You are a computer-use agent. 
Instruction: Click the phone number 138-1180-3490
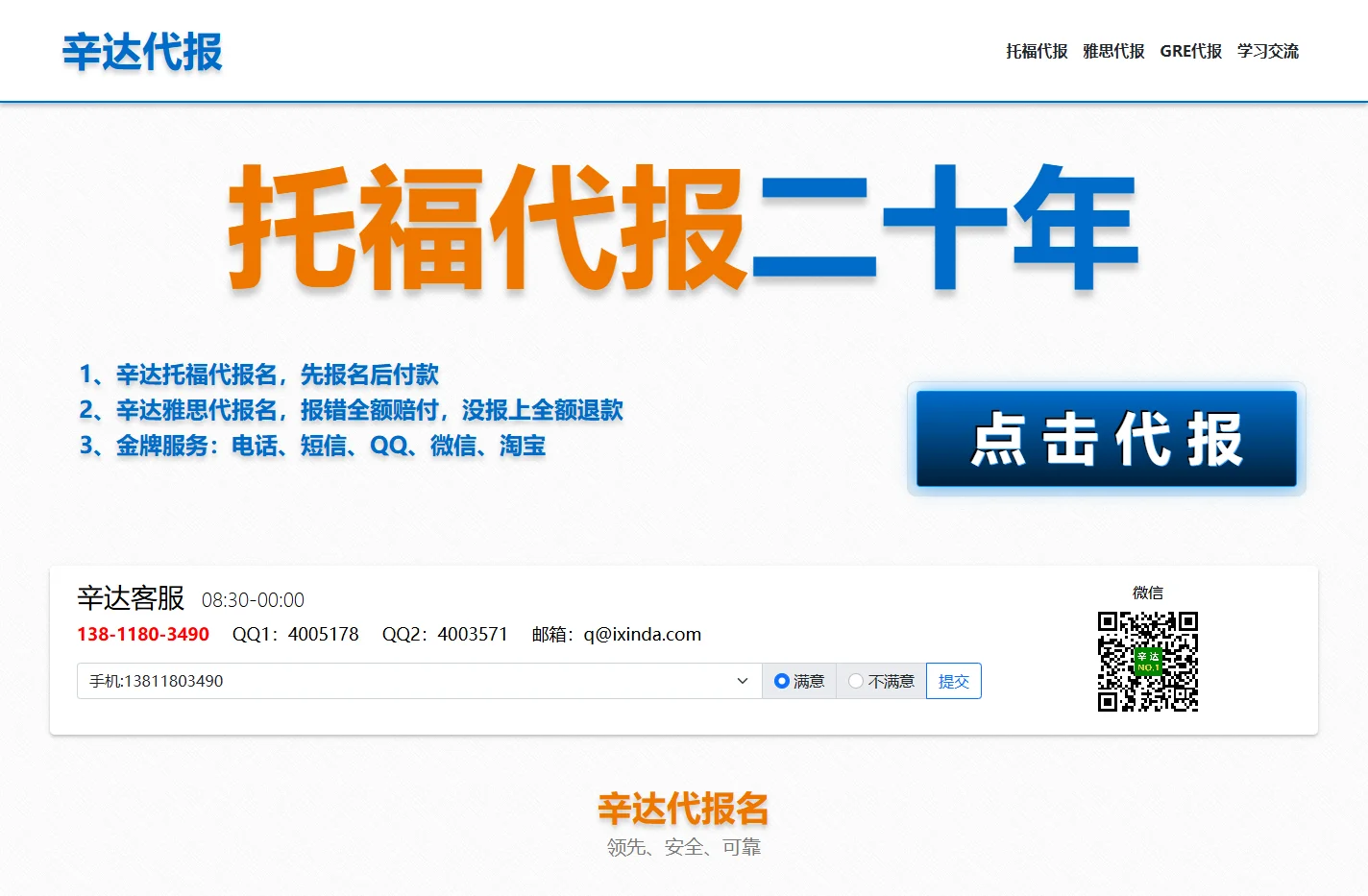(143, 634)
